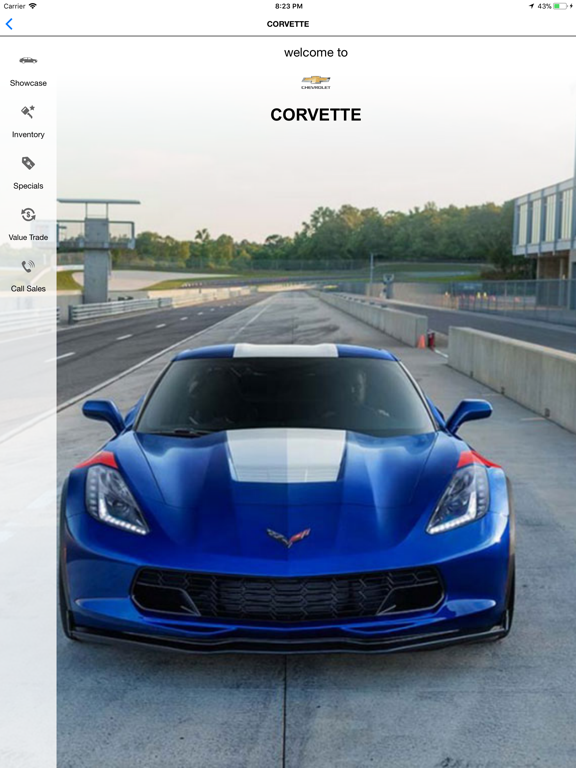Tap the Call Sales phone icon
576x768 pixels.
click(x=28, y=266)
